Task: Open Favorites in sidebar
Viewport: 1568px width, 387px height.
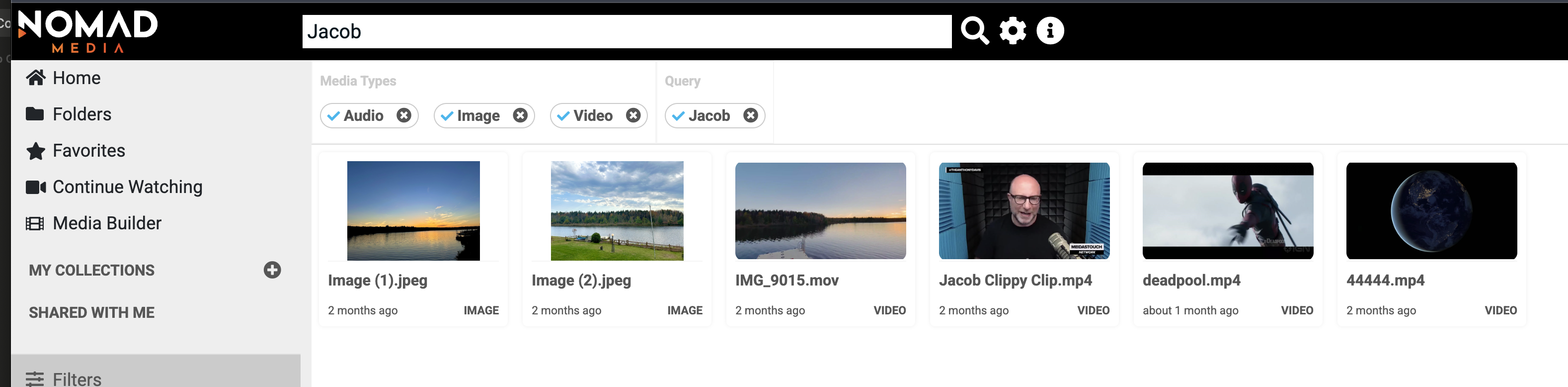Action: coord(89,151)
